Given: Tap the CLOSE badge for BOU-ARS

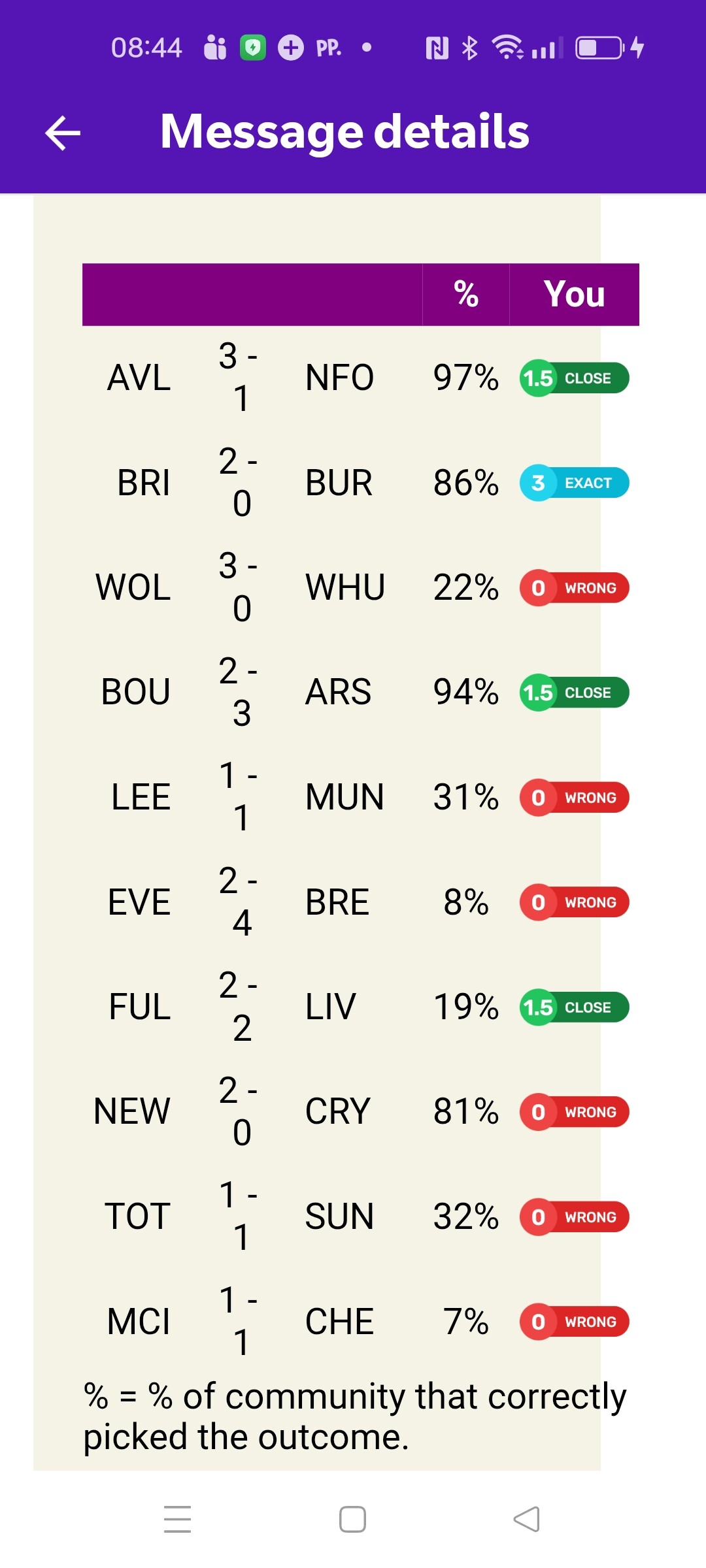Looking at the screenshot, I should (574, 693).
